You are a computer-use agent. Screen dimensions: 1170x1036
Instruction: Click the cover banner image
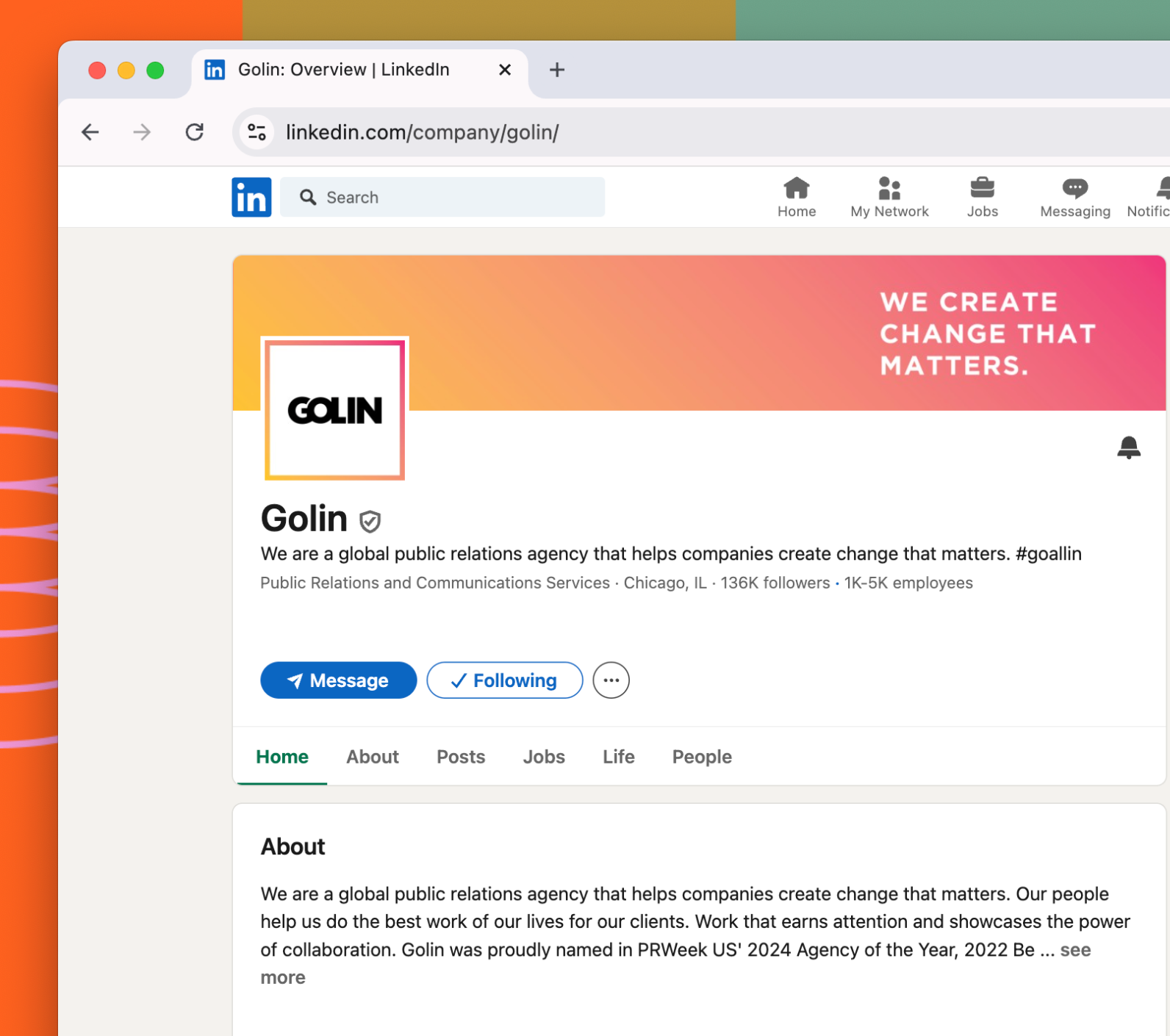[x=699, y=333]
